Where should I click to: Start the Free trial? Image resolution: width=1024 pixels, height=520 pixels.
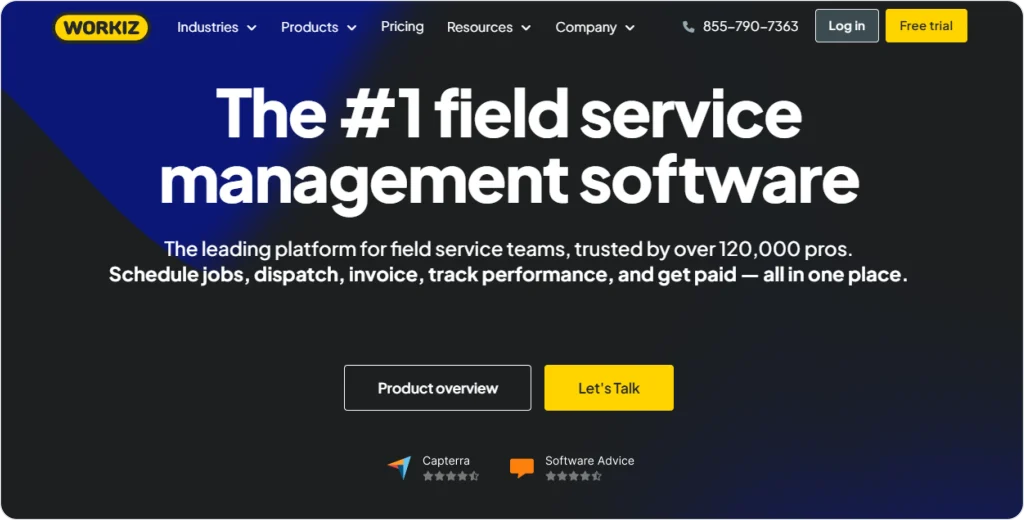point(926,26)
